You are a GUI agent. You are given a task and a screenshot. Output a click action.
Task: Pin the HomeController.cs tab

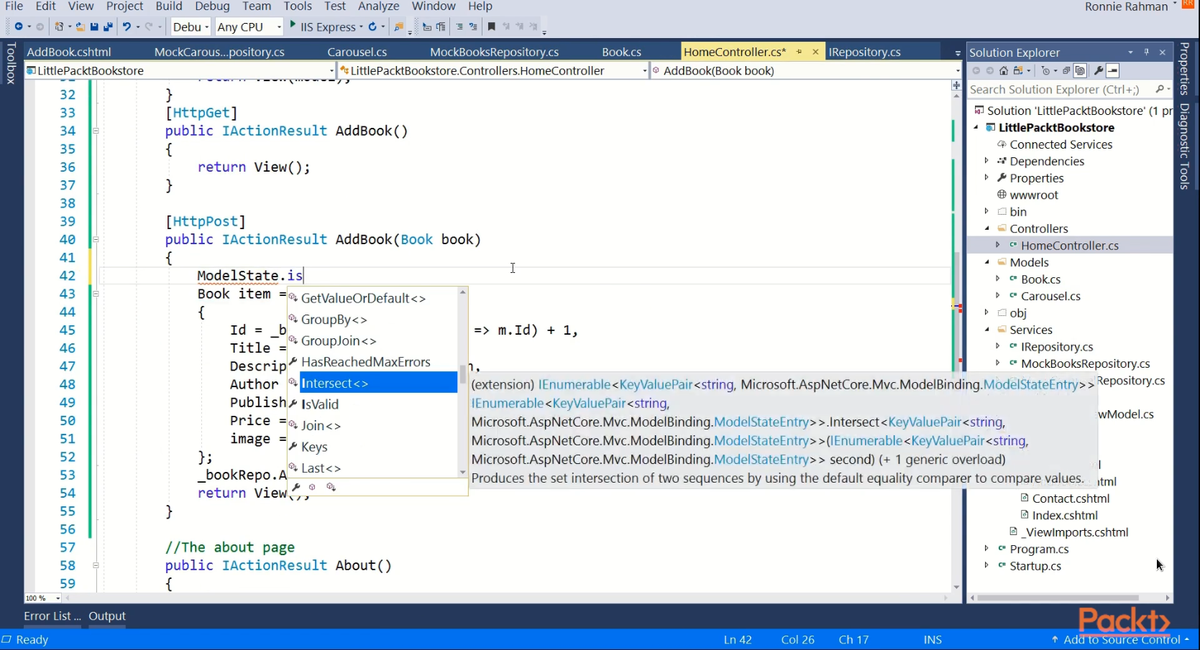[799, 52]
